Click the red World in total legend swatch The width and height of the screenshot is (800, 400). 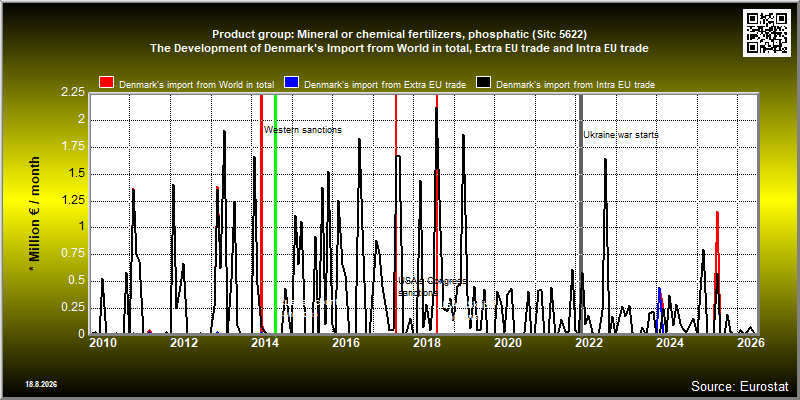107,83
